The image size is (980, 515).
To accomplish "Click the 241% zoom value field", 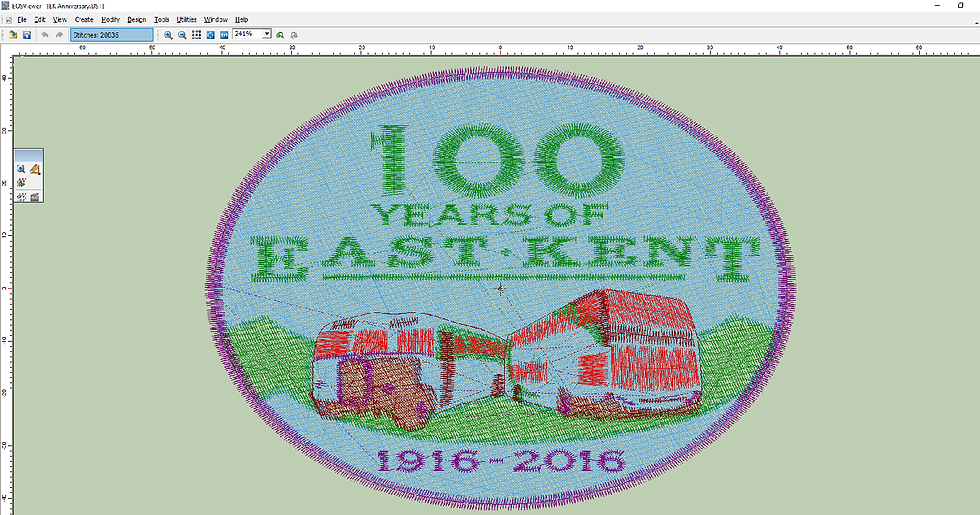I will click(x=248, y=34).
